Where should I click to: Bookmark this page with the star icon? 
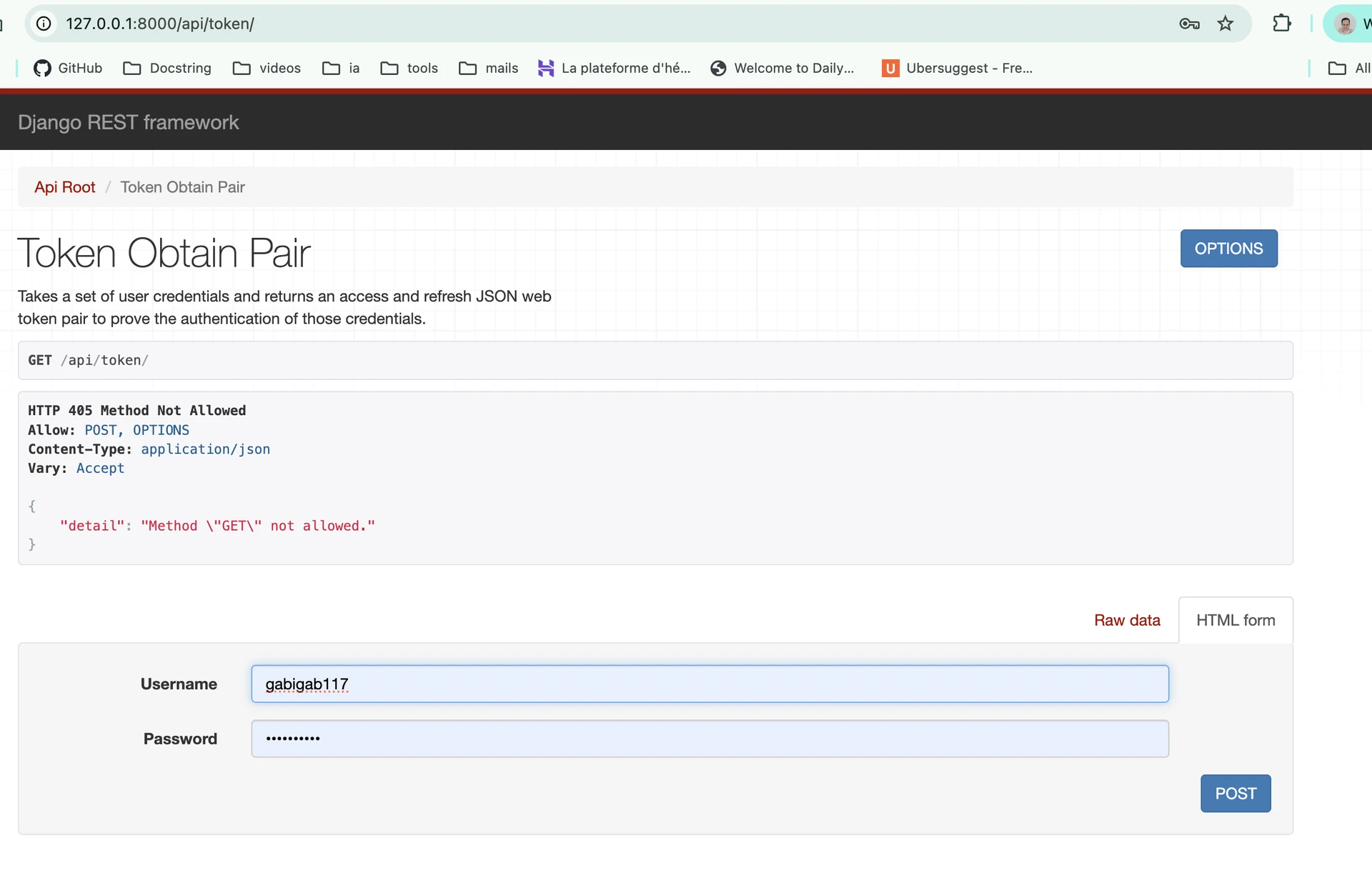(x=1226, y=24)
